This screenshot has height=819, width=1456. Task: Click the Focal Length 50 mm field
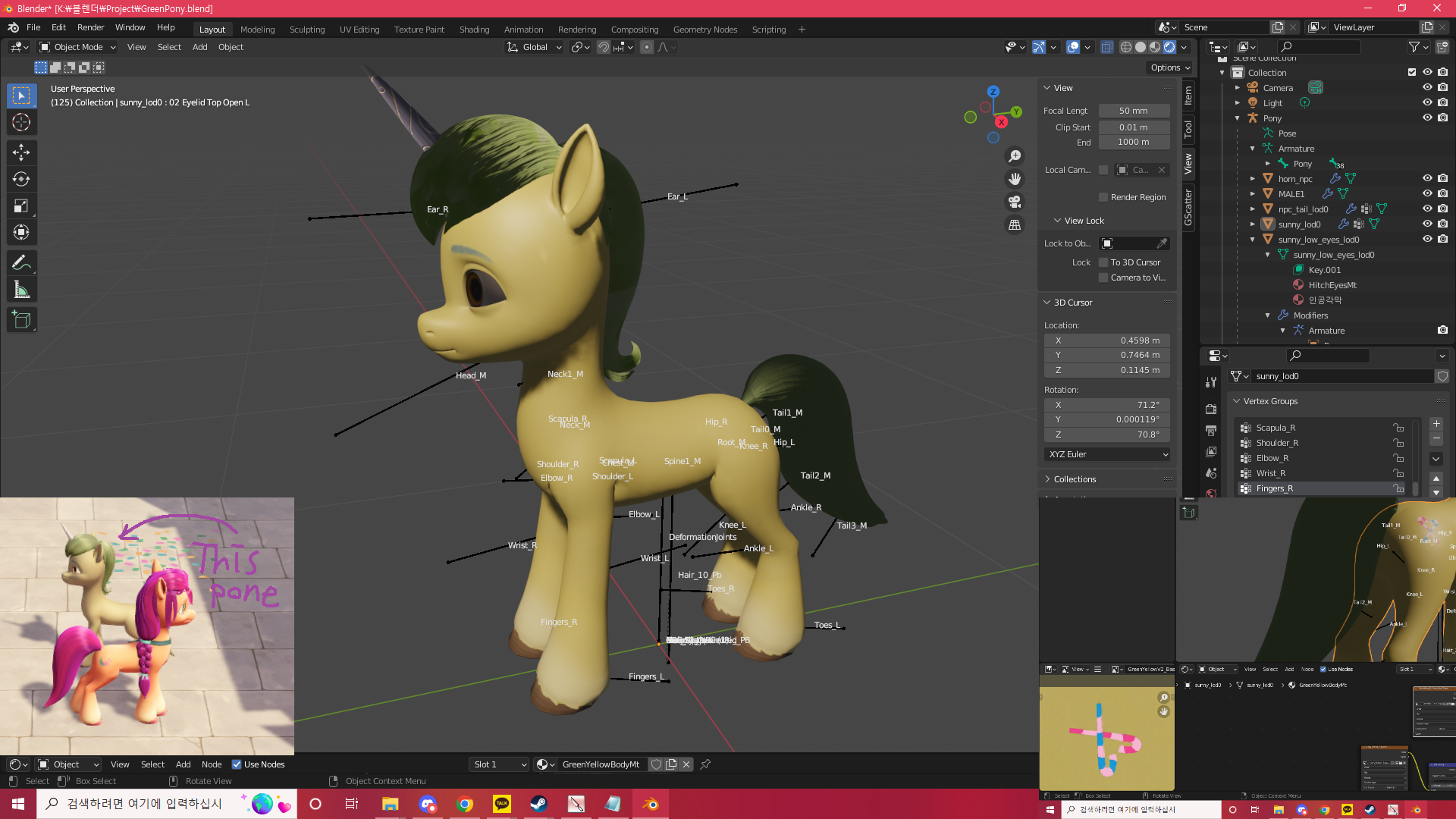(1134, 111)
